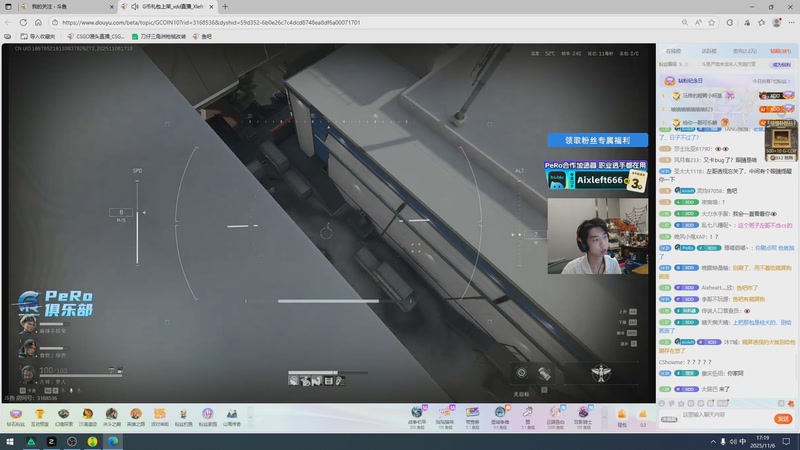Select the orange 钻粉 tab
Screen dimensions: 800x450
coord(780,51)
